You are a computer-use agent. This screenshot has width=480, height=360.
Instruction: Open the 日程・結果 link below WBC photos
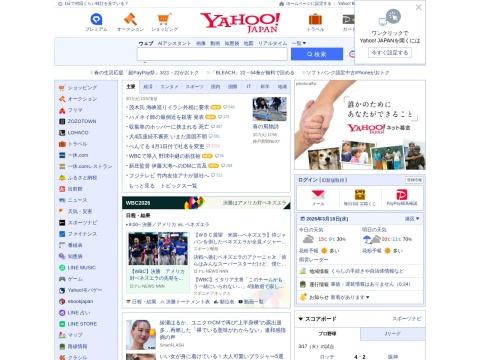point(141,302)
